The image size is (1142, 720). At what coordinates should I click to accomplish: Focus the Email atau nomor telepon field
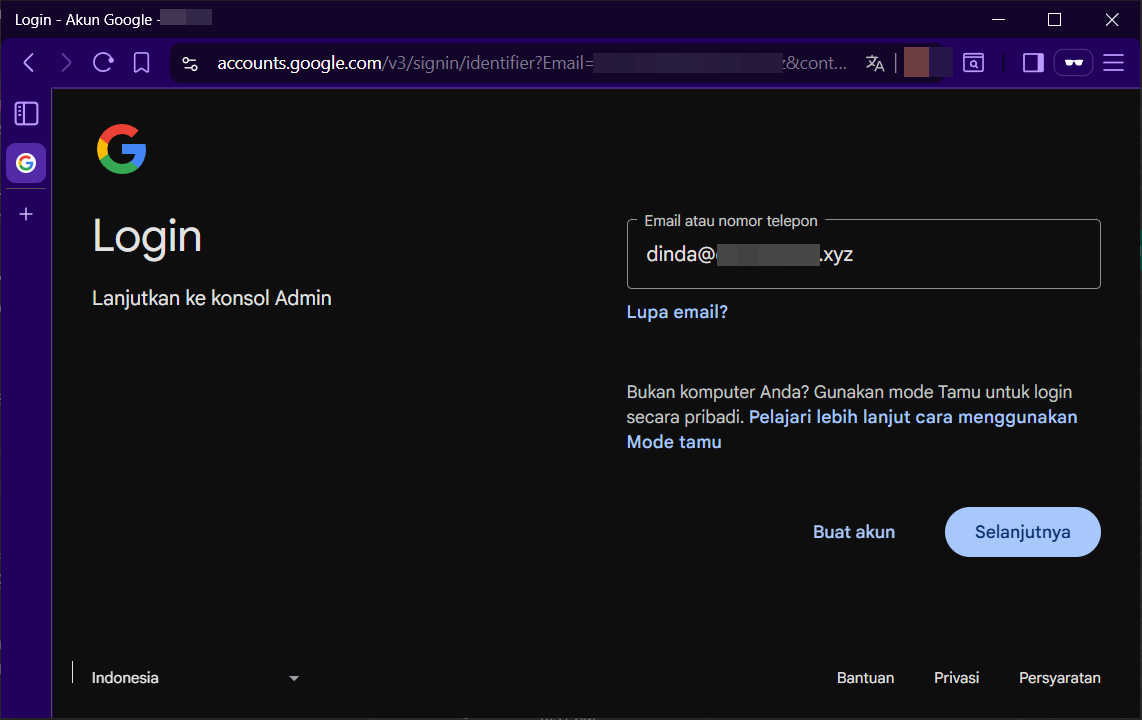863,254
